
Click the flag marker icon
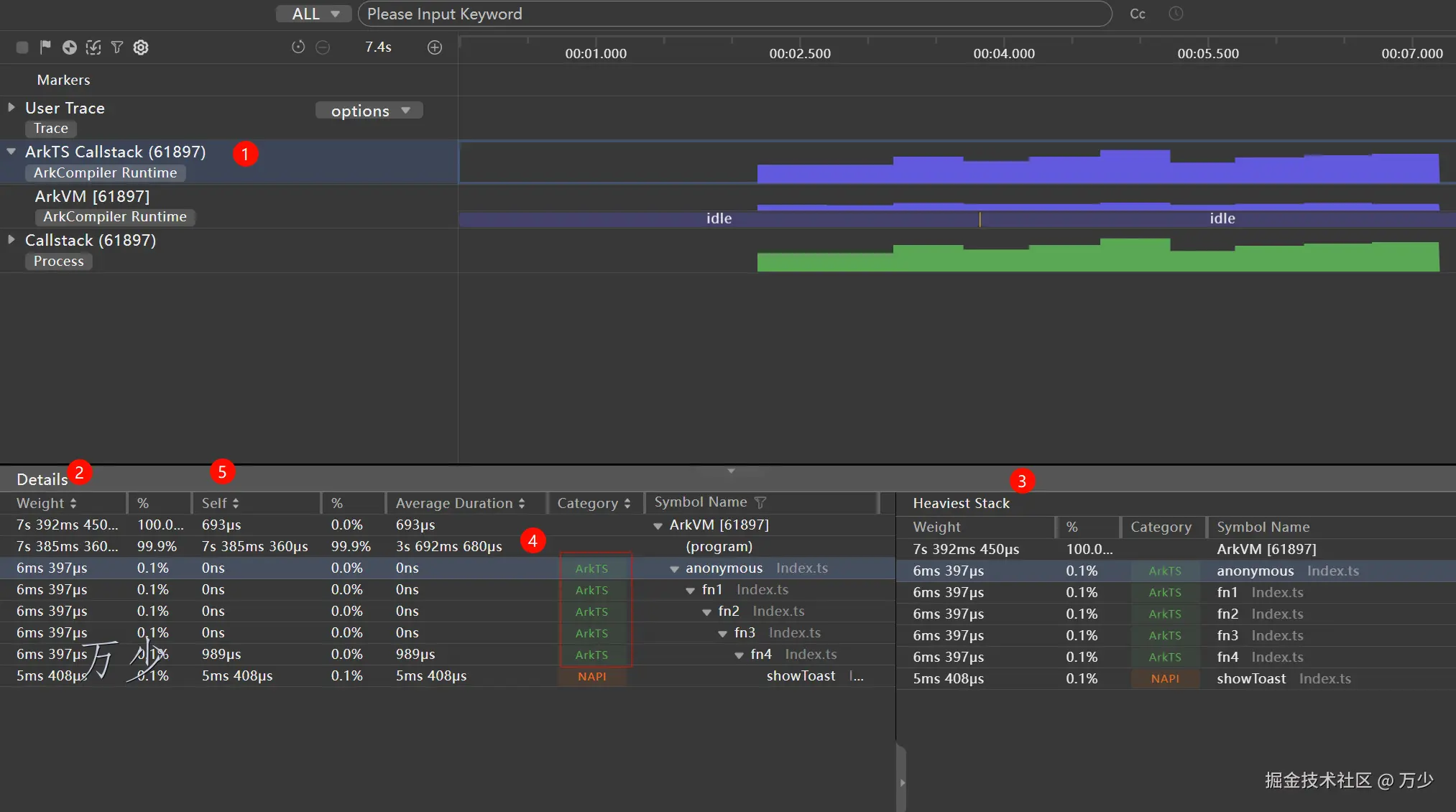pos(45,47)
